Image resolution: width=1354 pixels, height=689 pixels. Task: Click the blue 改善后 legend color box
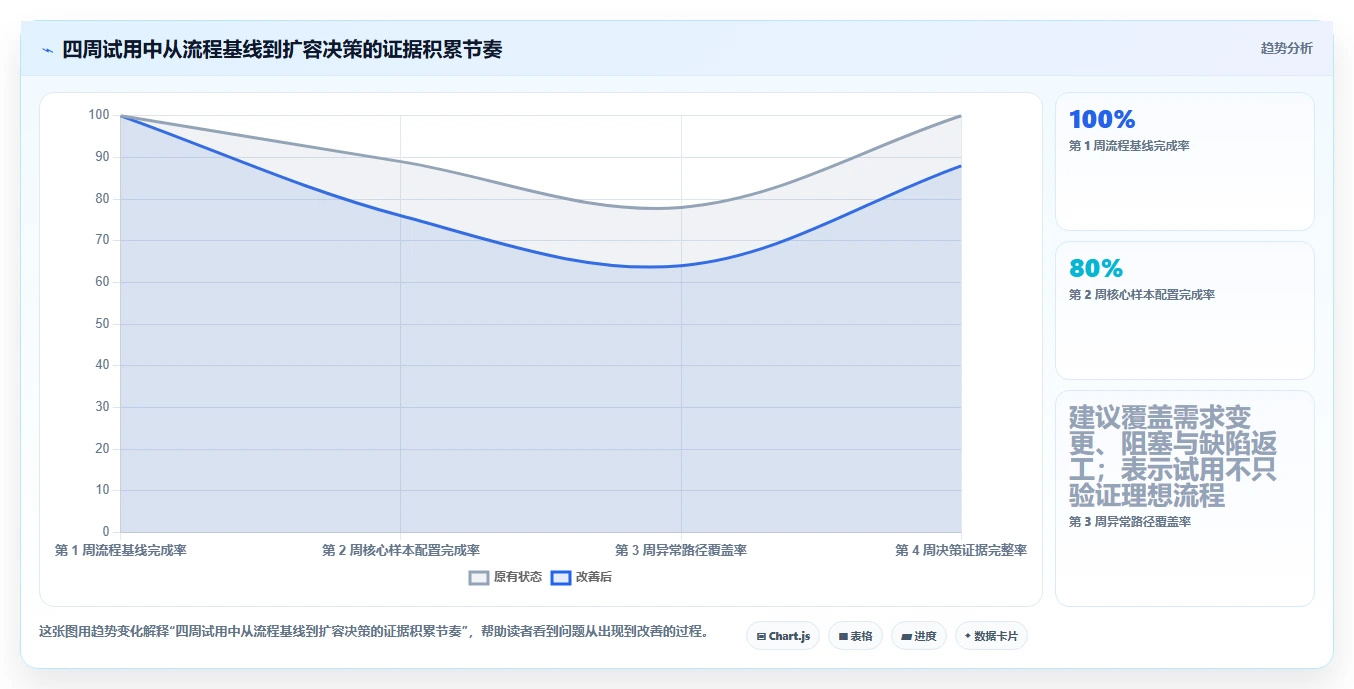561,577
